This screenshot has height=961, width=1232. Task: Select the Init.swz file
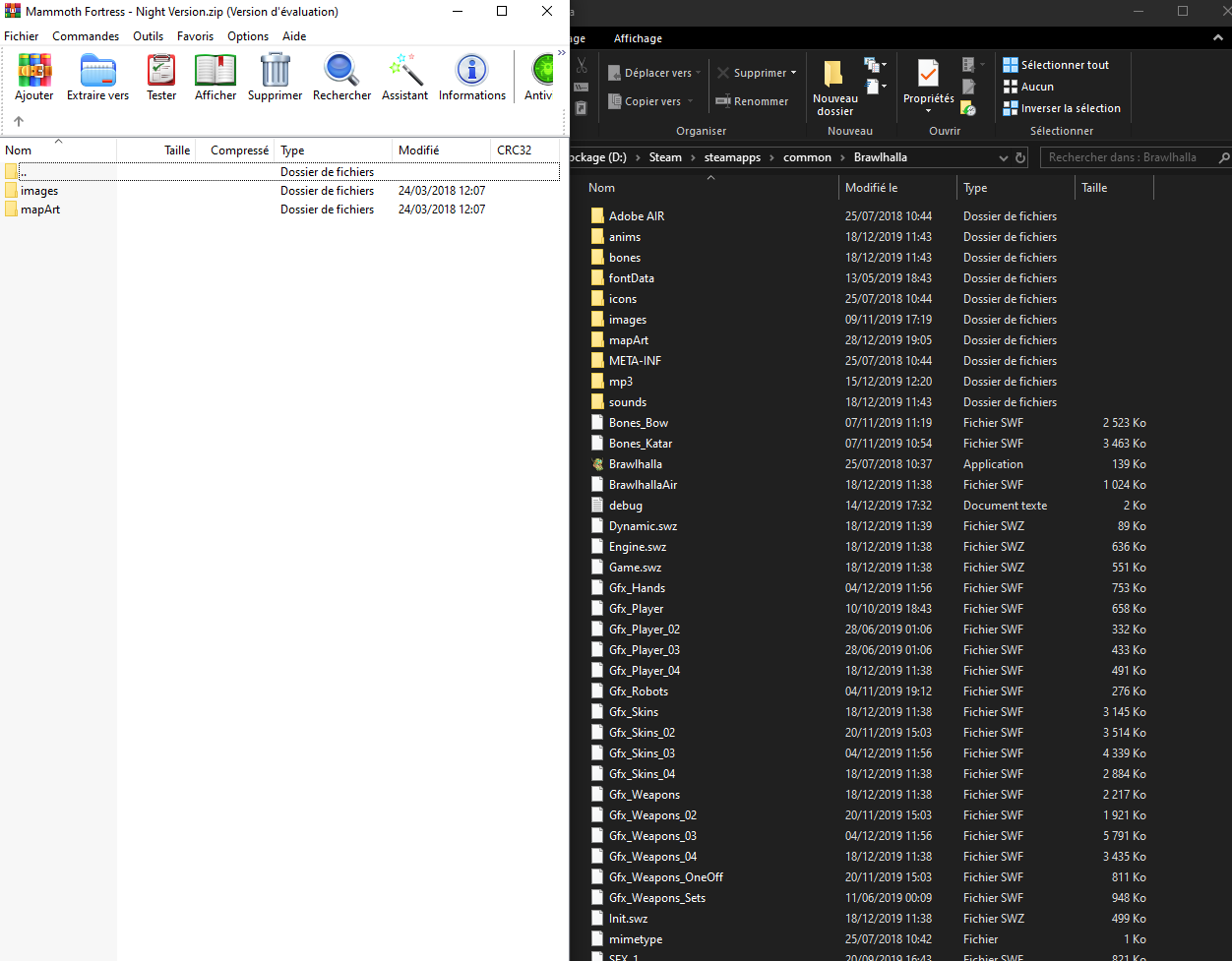[628, 919]
